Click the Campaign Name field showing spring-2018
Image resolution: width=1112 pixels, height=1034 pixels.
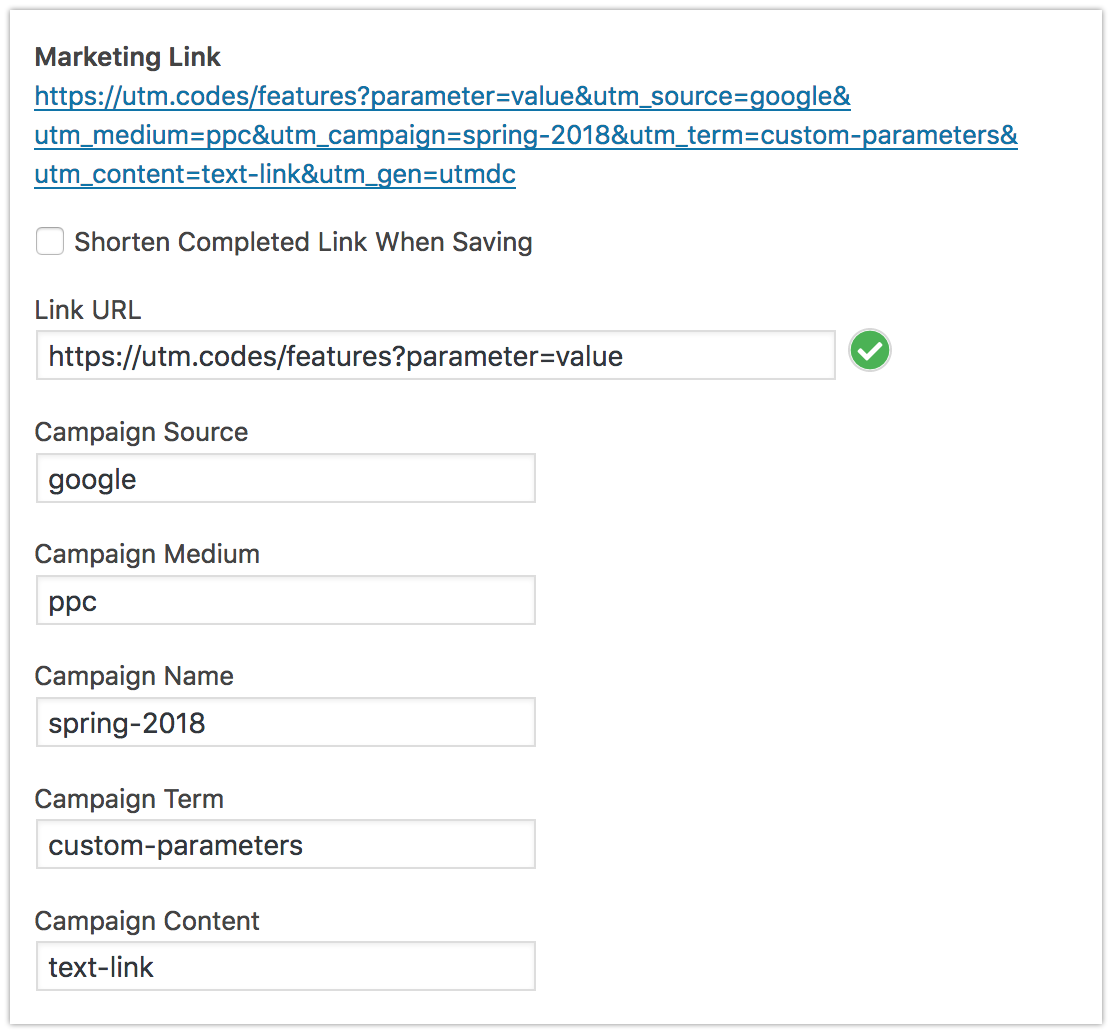tap(285, 723)
